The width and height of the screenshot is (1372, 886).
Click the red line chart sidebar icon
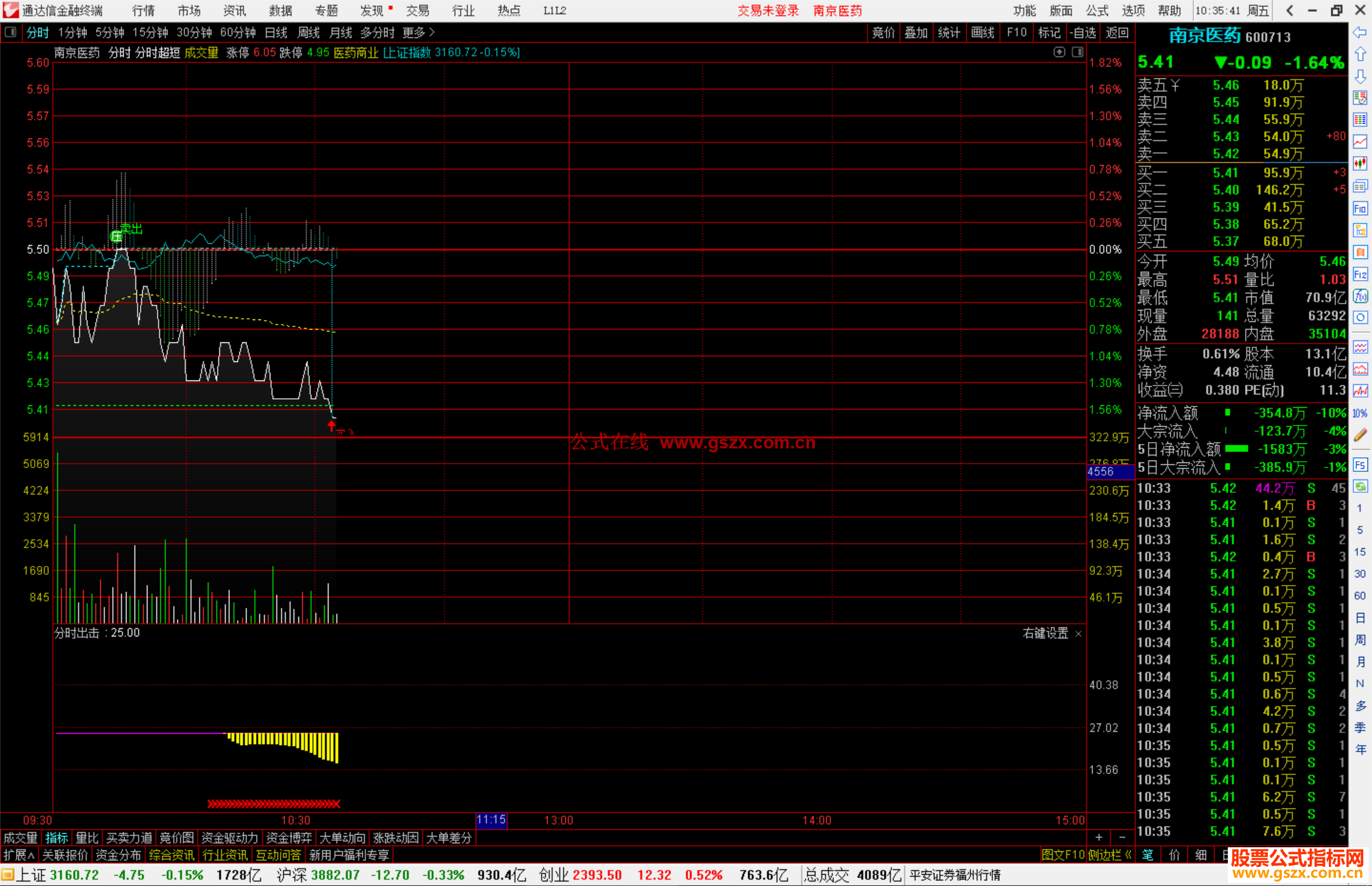tap(1360, 142)
